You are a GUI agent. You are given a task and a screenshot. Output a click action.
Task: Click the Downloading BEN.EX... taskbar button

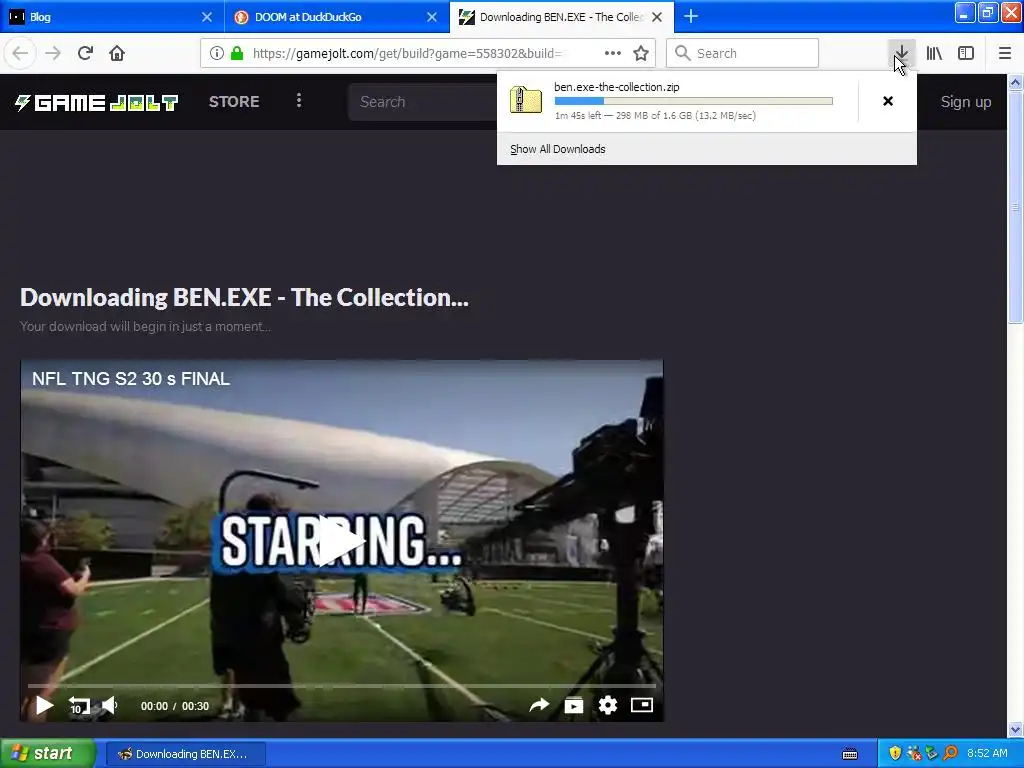(x=185, y=754)
